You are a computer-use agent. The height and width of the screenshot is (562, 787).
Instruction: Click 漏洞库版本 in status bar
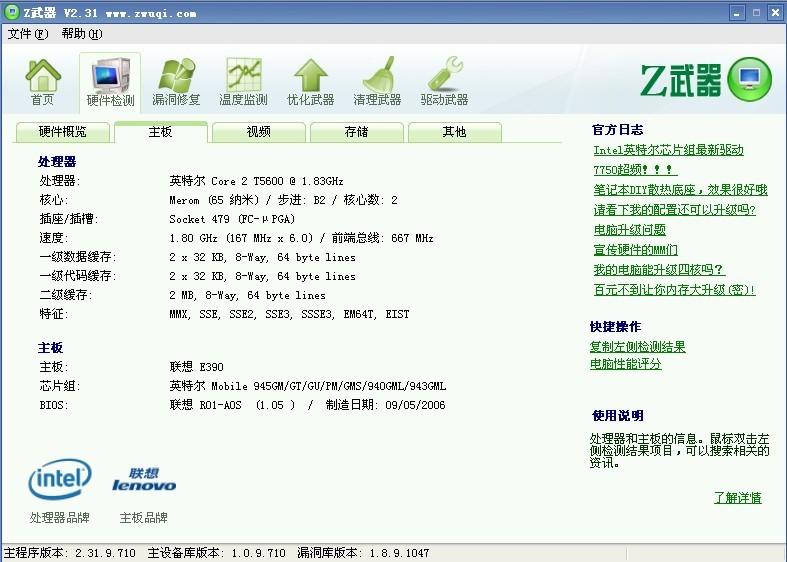pyautogui.click(x=363, y=553)
